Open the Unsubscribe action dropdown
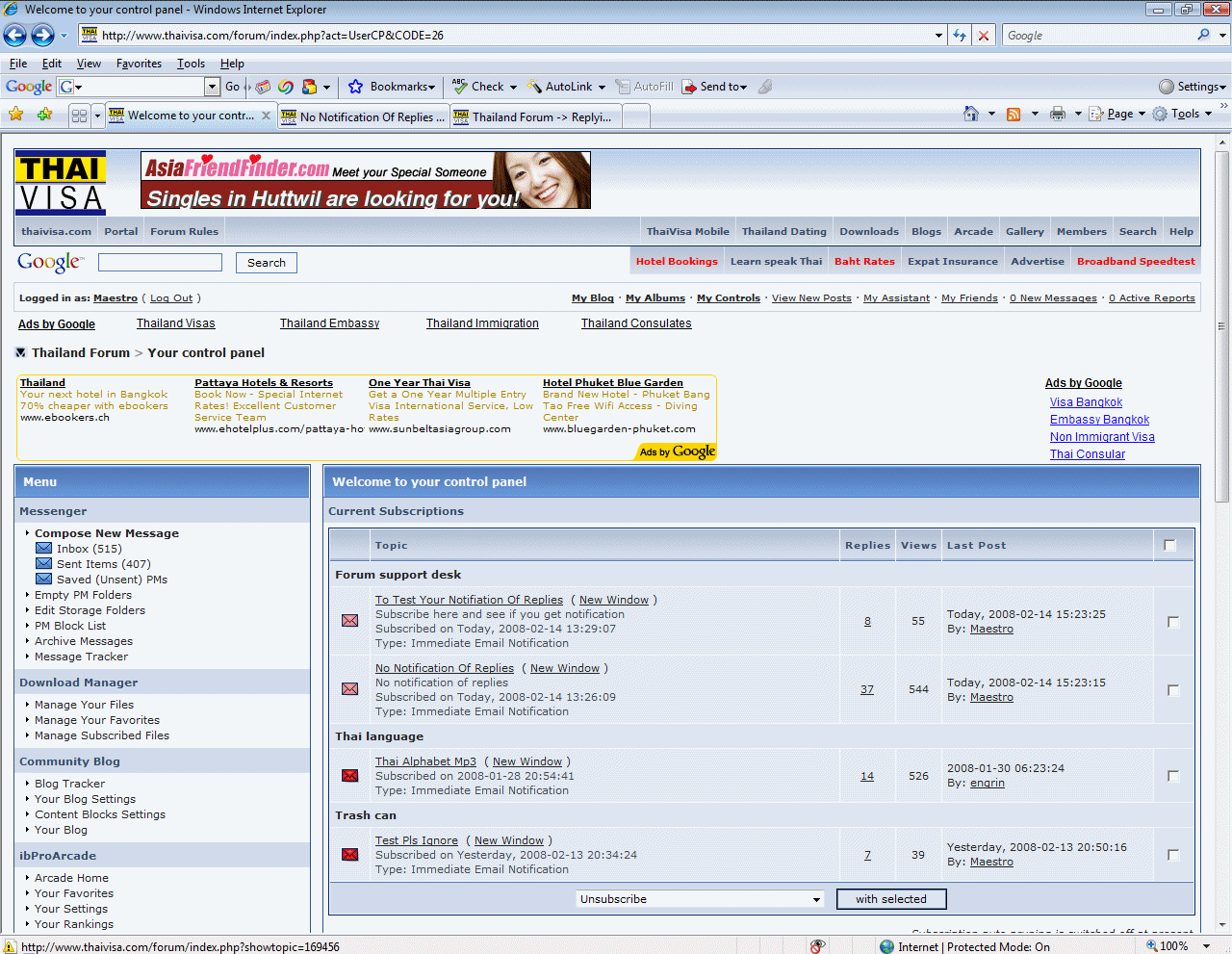The width and height of the screenshot is (1232, 954). pos(700,899)
